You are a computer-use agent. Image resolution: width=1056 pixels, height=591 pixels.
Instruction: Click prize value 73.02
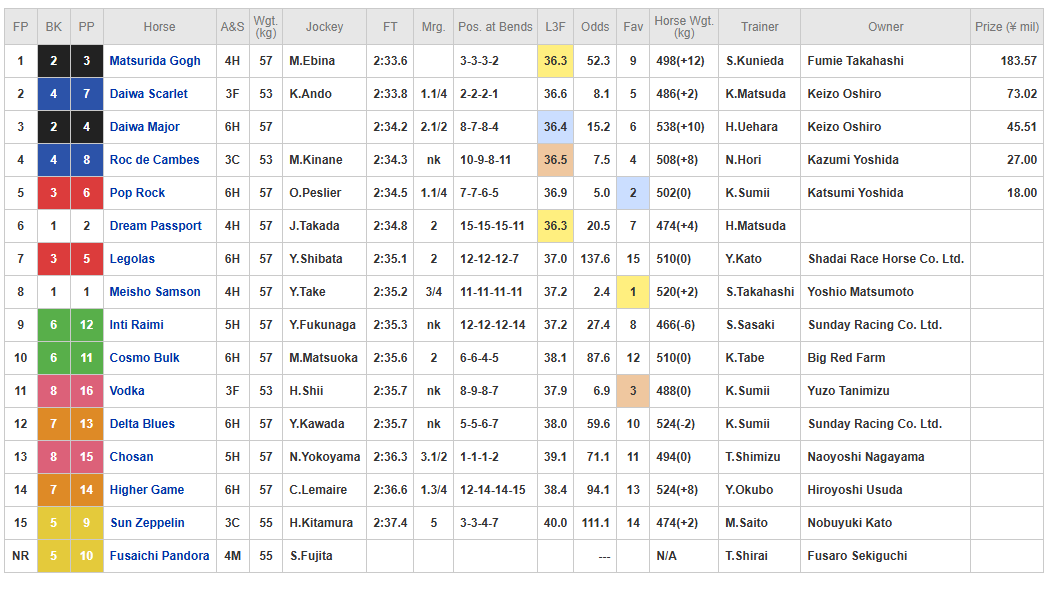pos(1022,94)
